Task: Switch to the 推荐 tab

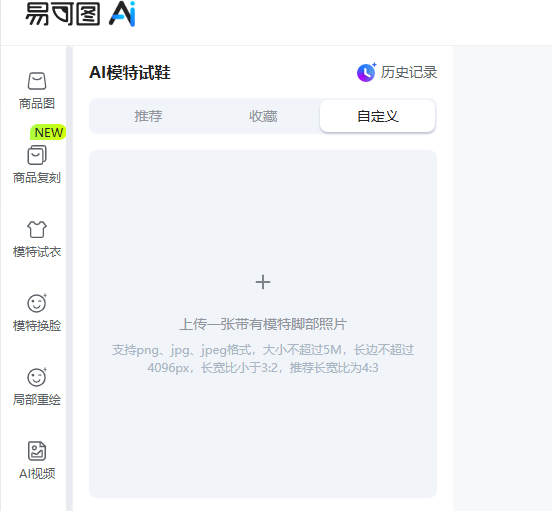Action: 148,116
